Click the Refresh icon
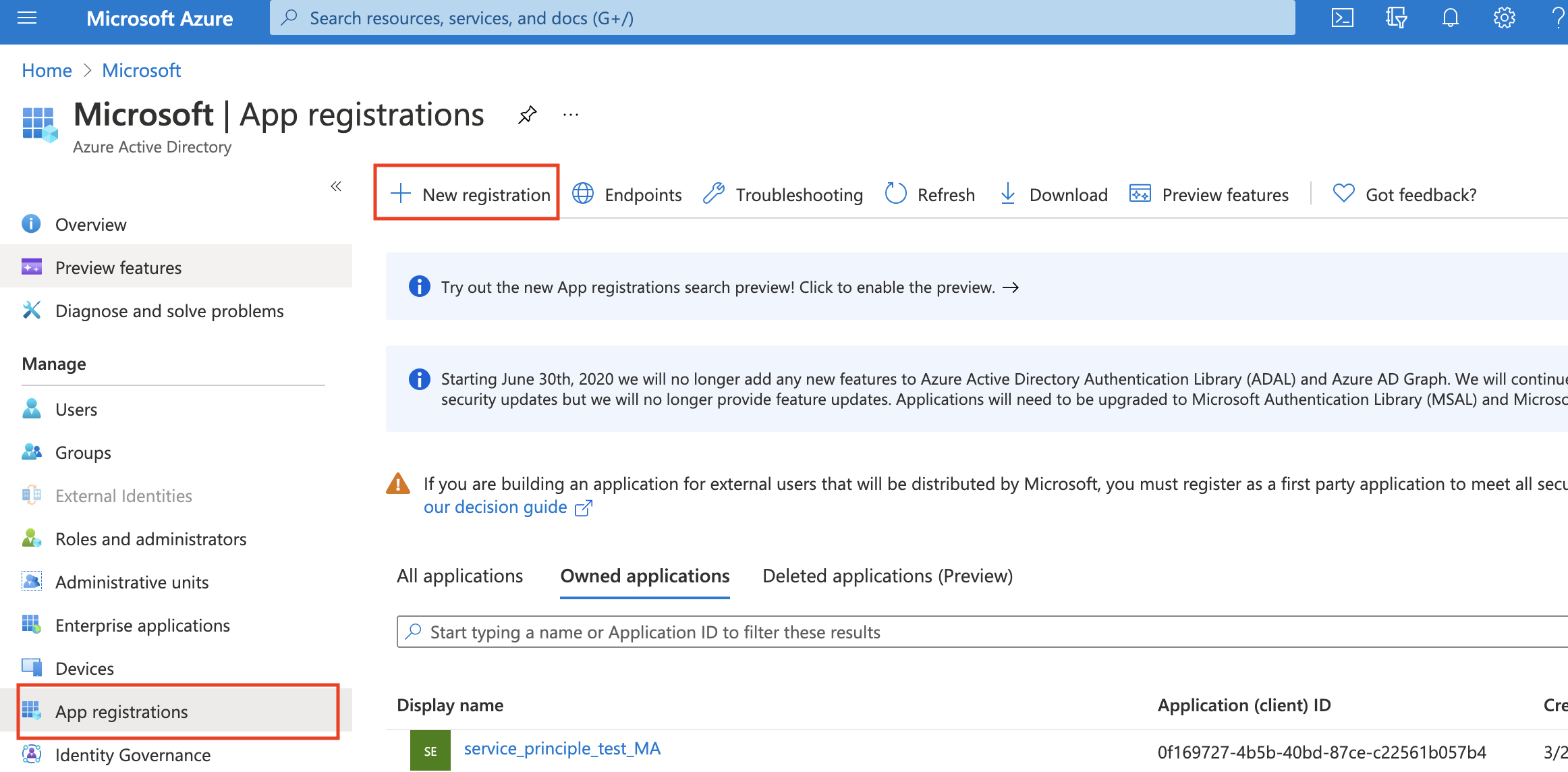The height and width of the screenshot is (772, 1568). click(896, 194)
